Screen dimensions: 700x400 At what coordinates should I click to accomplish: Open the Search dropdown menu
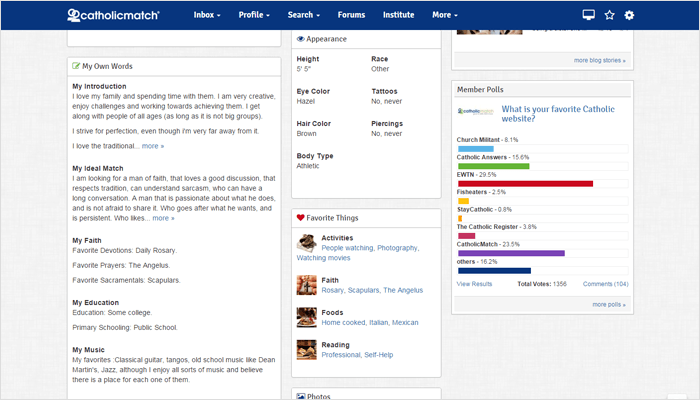[304, 15]
